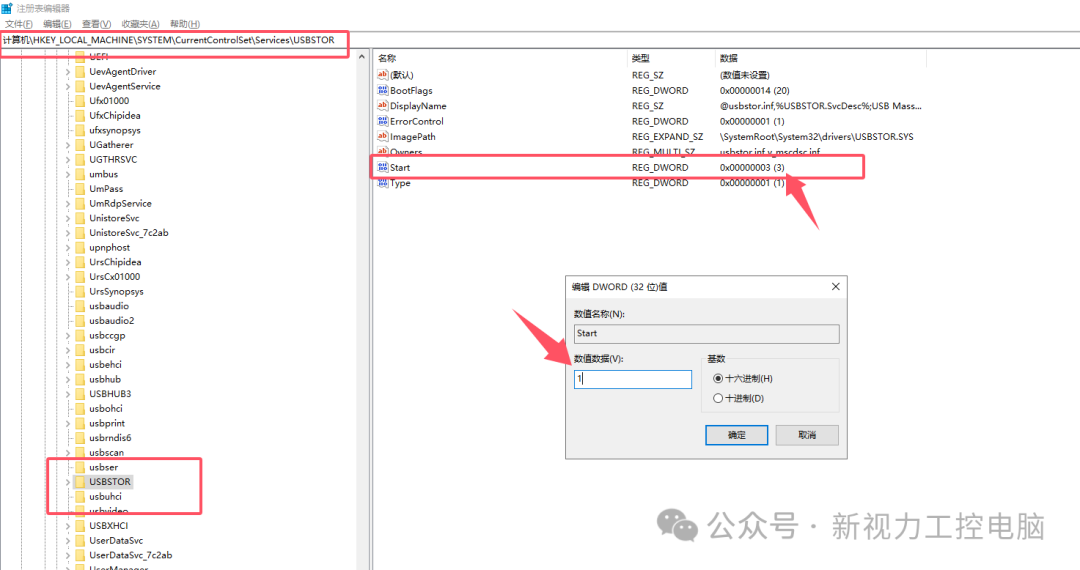Screen dimensions: 1080x570
Task: Select the decimal (十进制) radio button
Action: 718,398
